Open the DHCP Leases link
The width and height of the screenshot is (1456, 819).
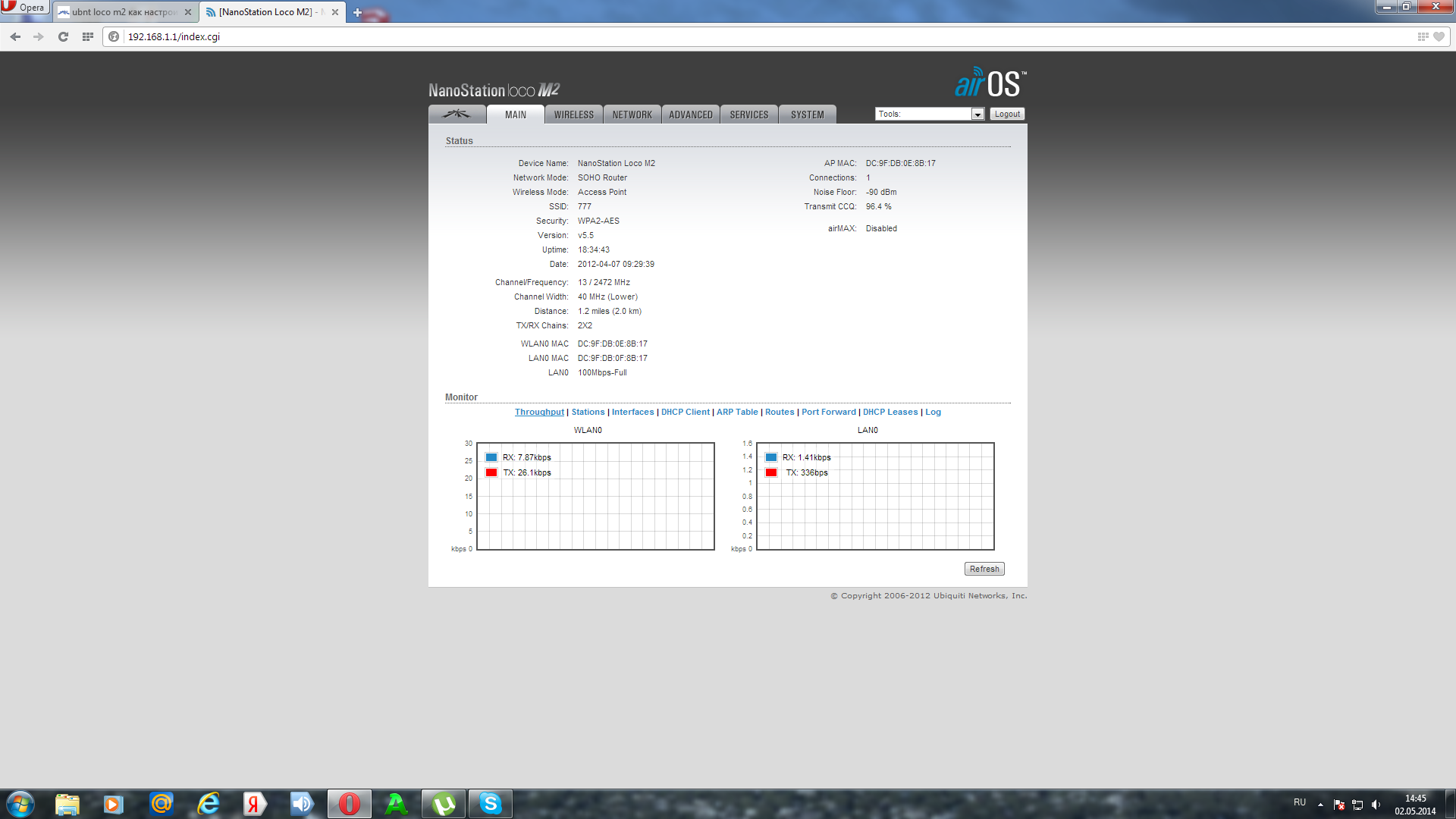click(890, 412)
